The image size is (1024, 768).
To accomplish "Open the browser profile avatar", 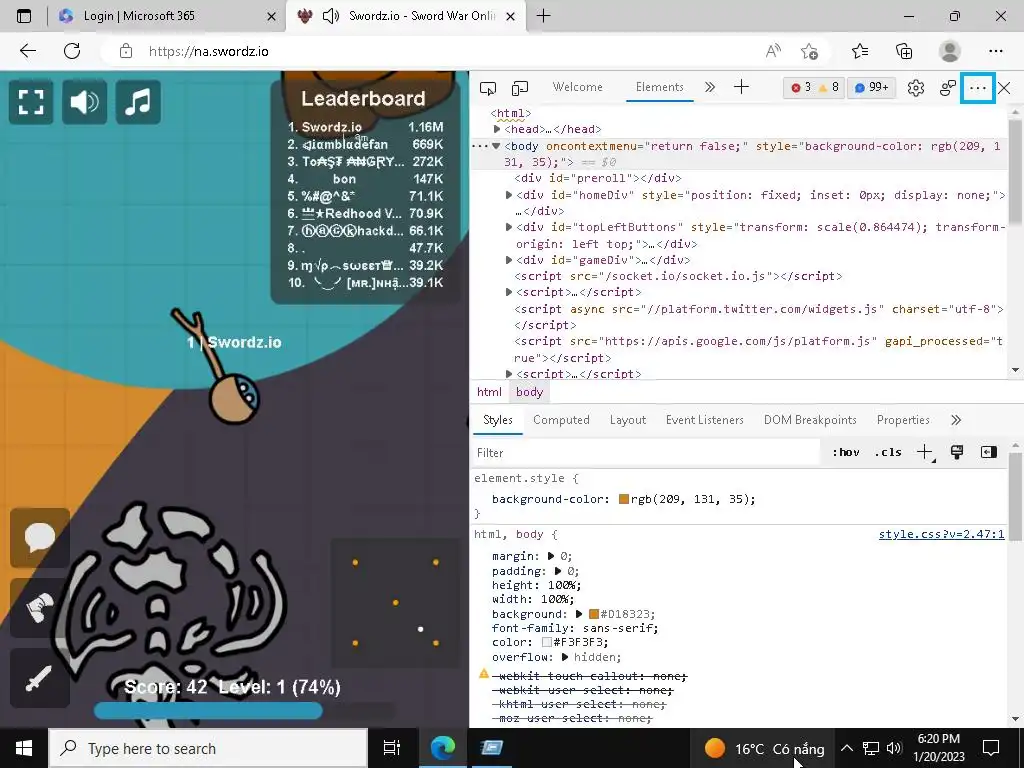I will (950, 51).
